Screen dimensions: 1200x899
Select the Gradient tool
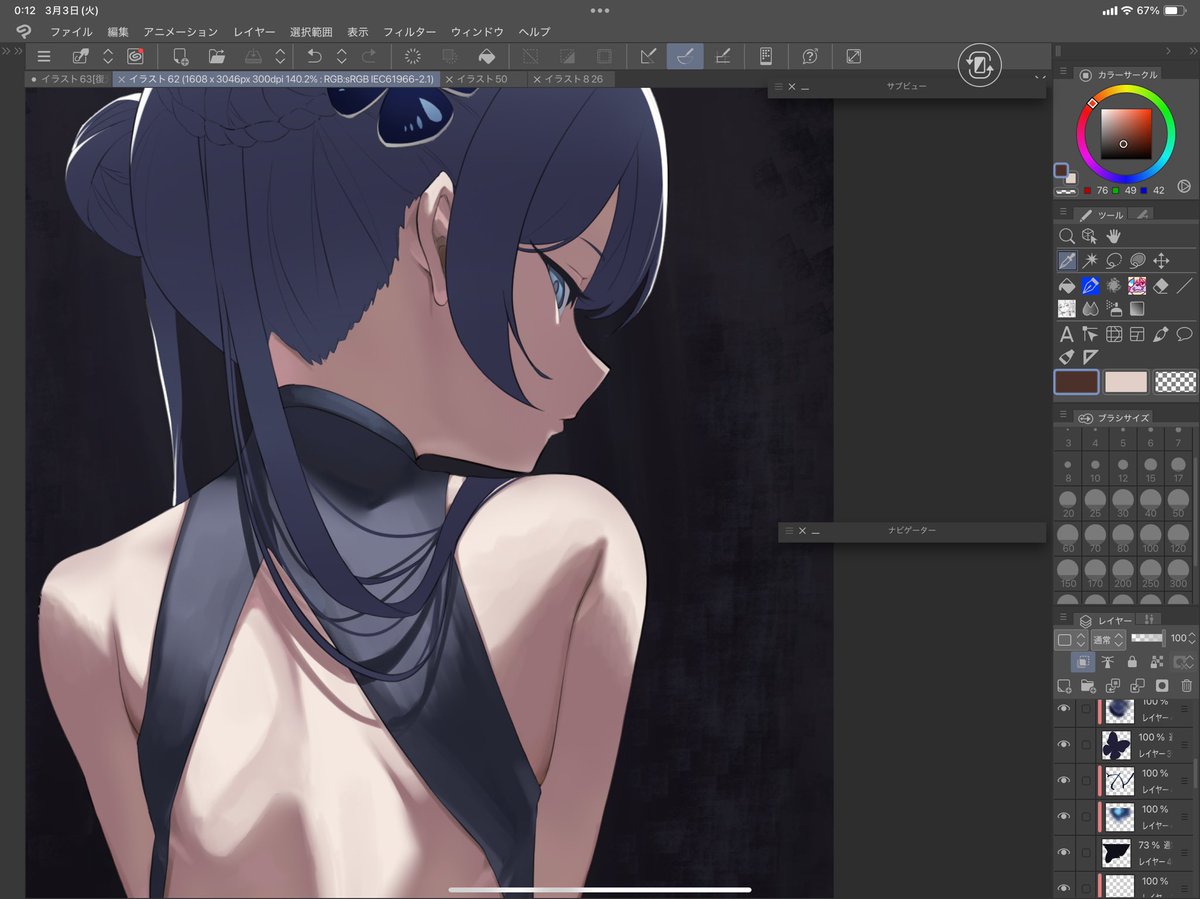click(1137, 309)
